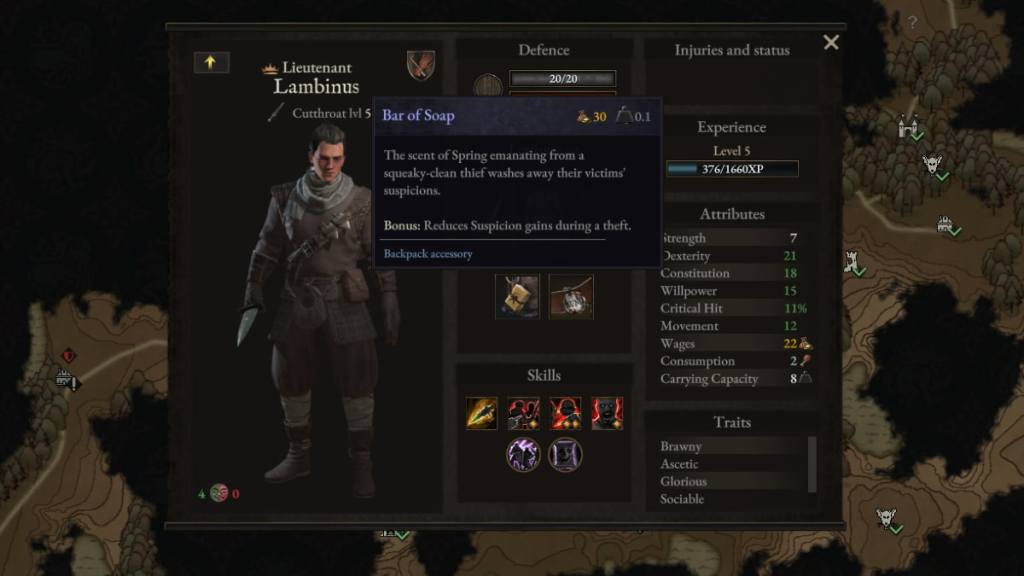Select the red face skill icon
The width and height of the screenshot is (1024, 576).
(x=607, y=413)
